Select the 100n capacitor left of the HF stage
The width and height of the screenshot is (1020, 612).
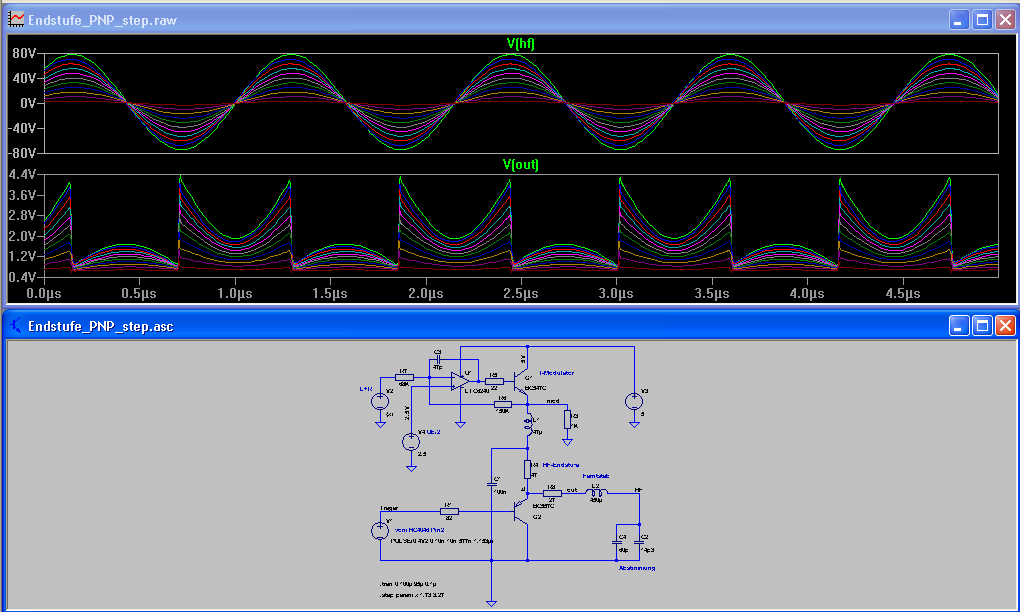click(492, 484)
